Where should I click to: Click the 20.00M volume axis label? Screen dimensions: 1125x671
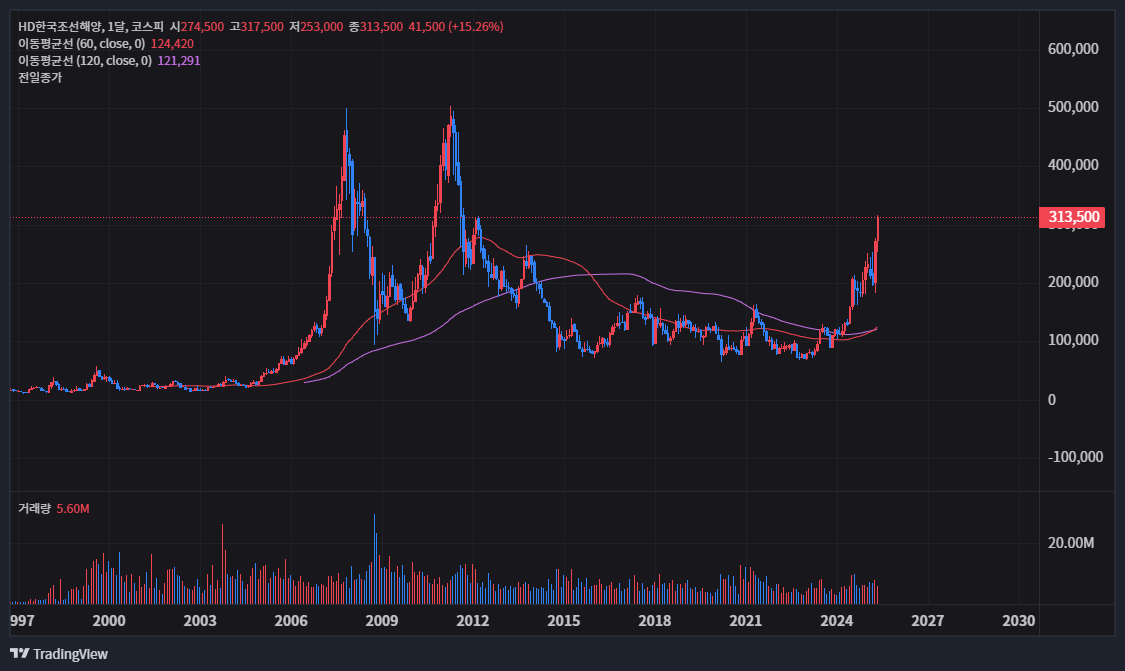[x=1070, y=543]
